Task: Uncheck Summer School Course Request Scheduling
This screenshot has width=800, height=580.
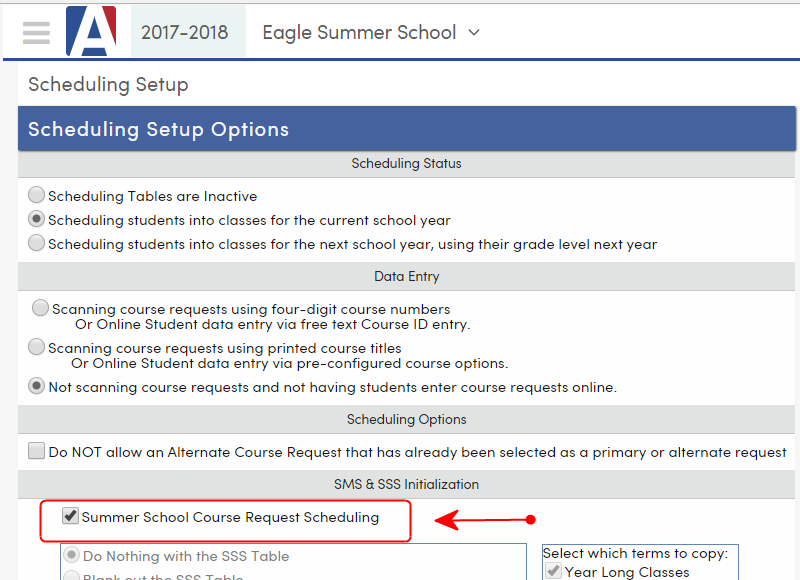Action: click(x=70, y=517)
